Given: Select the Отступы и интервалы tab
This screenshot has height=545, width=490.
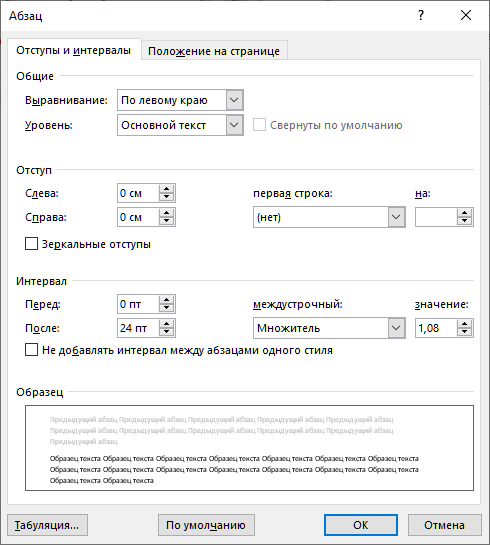Looking at the screenshot, I should 74,50.
